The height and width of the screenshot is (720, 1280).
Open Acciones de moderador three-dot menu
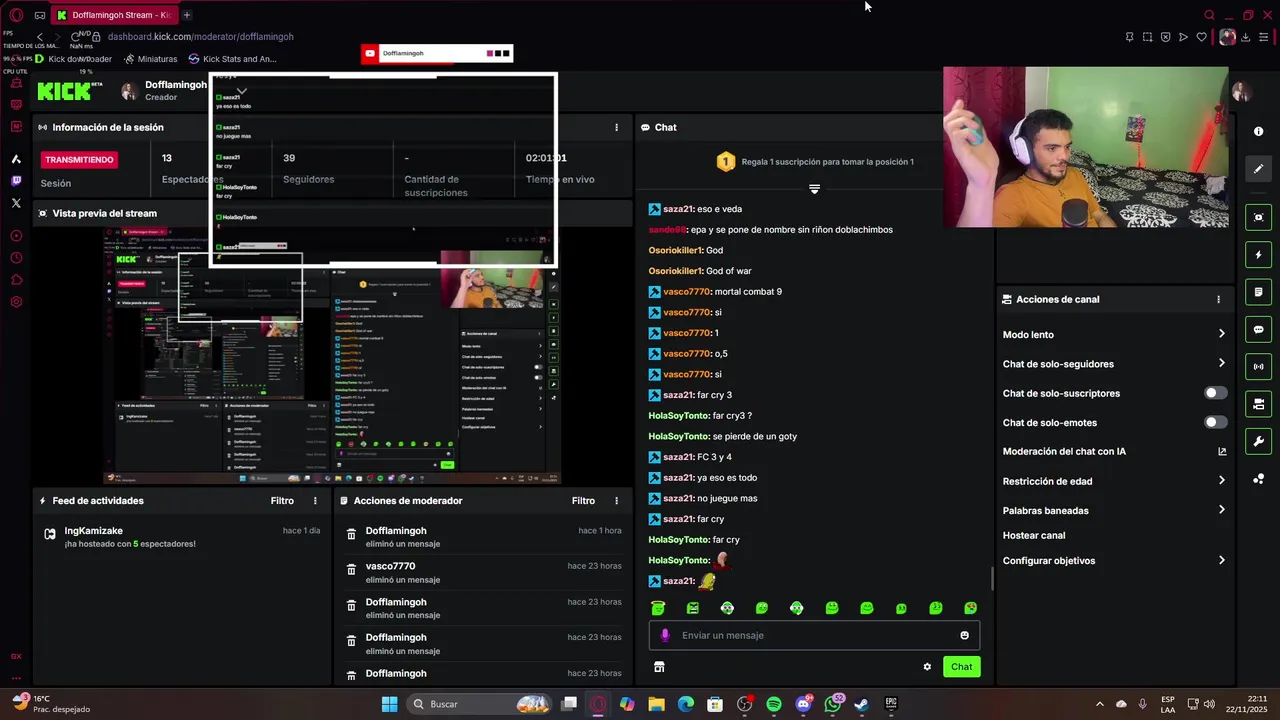(x=616, y=501)
